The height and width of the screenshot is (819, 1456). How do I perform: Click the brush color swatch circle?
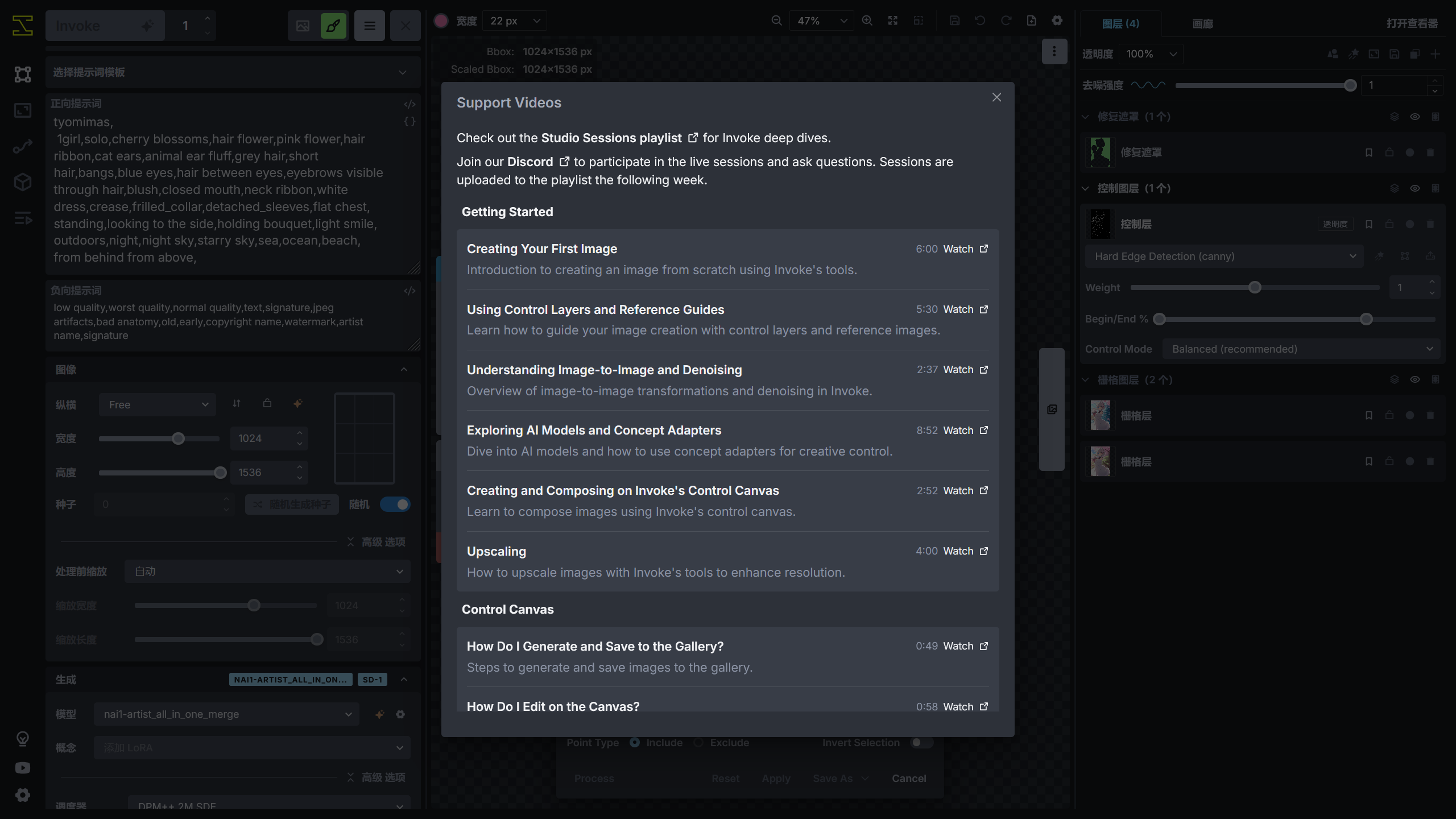[x=441, y=21]
